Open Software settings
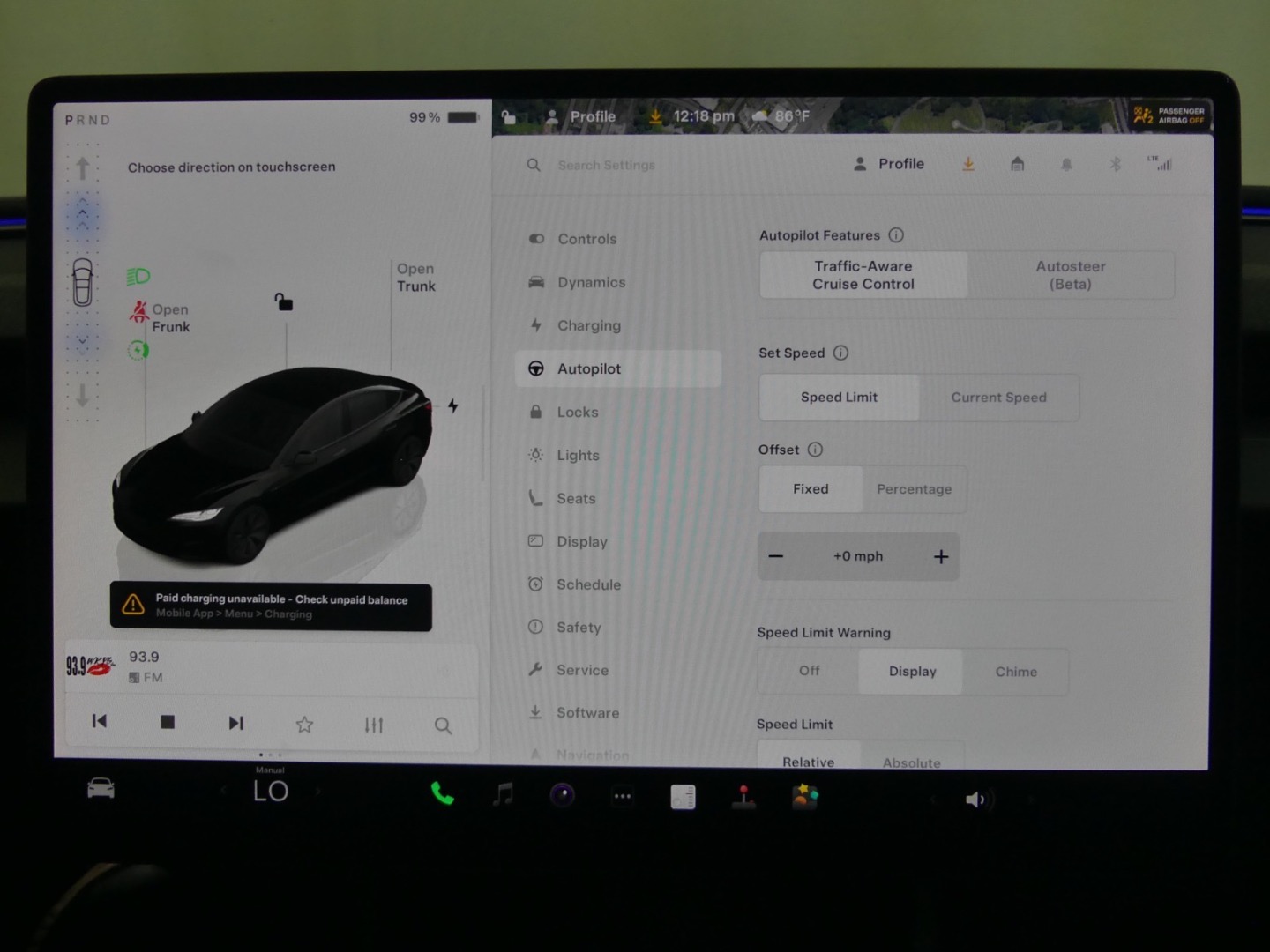Viewport: 1270px width, 952px height. [x=618, y=712]
